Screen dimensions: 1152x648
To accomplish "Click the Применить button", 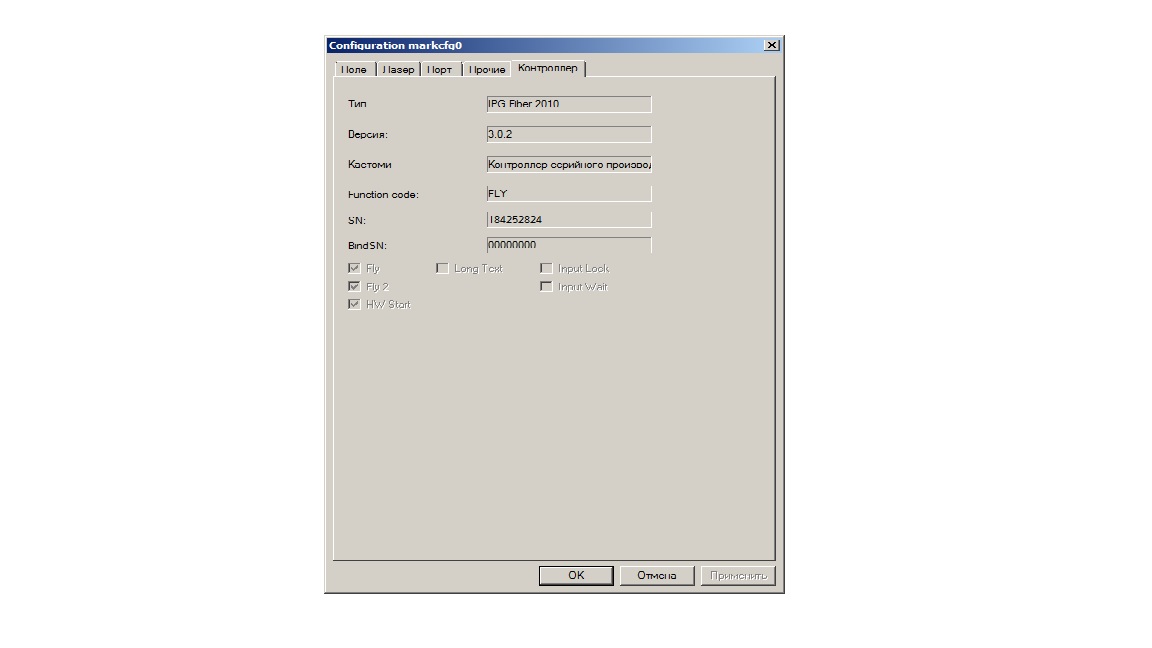I will pyautogui.click(x=738, y=576).
